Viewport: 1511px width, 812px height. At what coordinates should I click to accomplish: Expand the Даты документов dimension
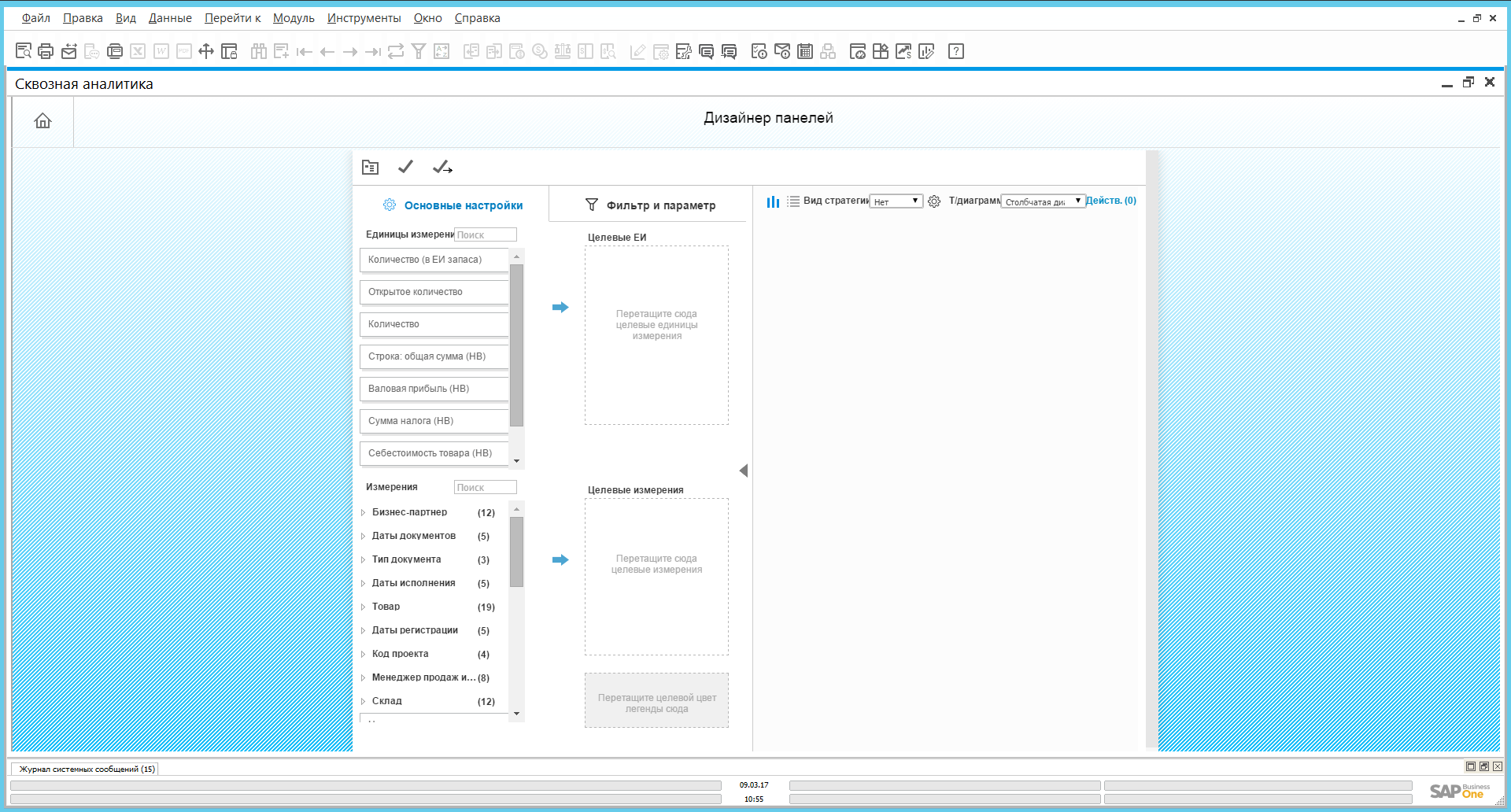pos(363,536)
